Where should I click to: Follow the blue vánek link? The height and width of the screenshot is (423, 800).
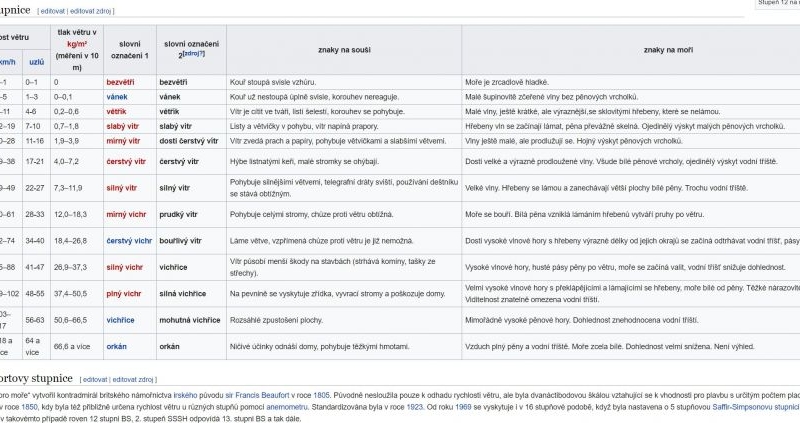(117, 96)
